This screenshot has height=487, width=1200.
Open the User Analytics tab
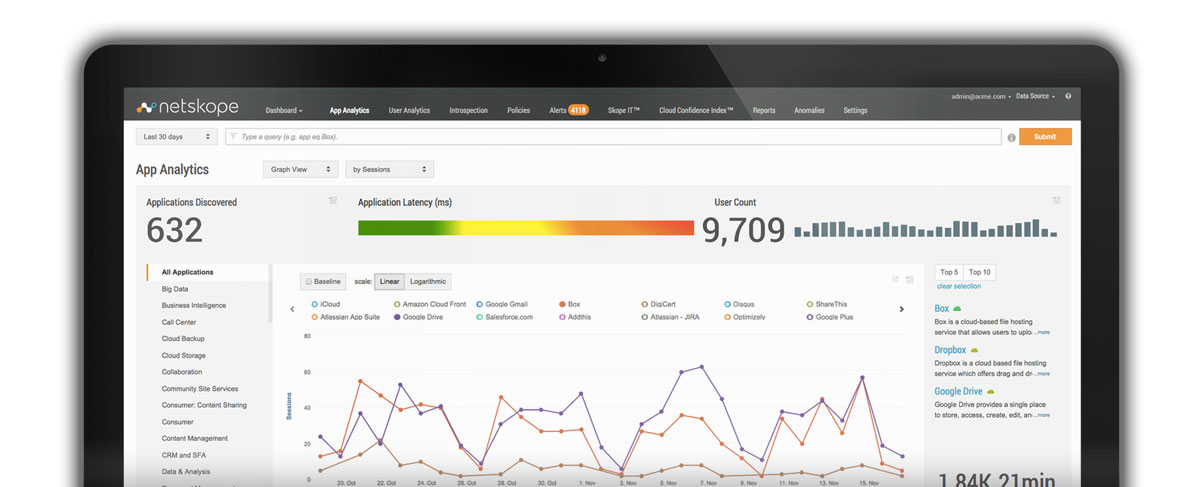tap(409, 110)
